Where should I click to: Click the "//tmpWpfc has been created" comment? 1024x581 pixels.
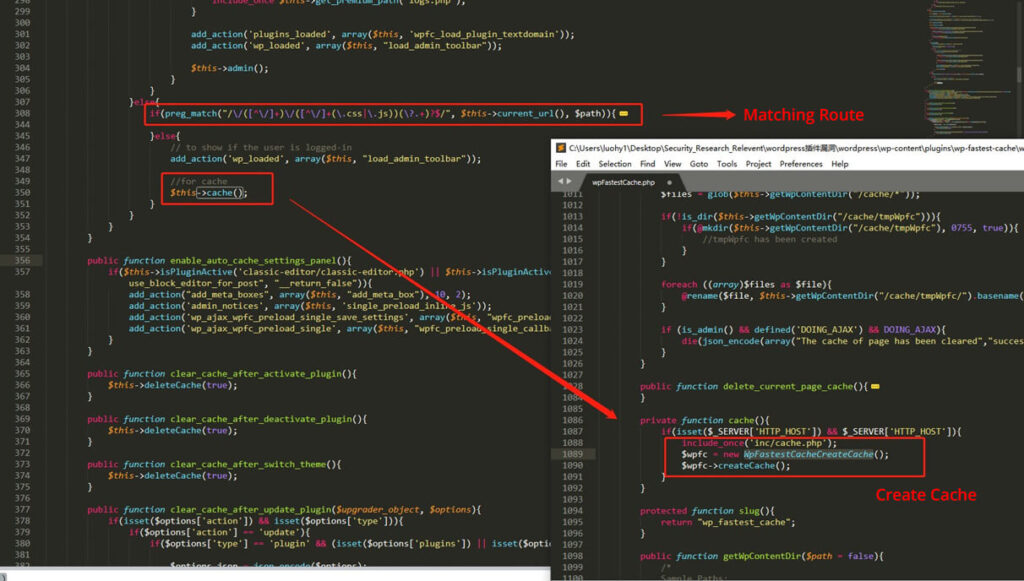click(x=770, y=240)
